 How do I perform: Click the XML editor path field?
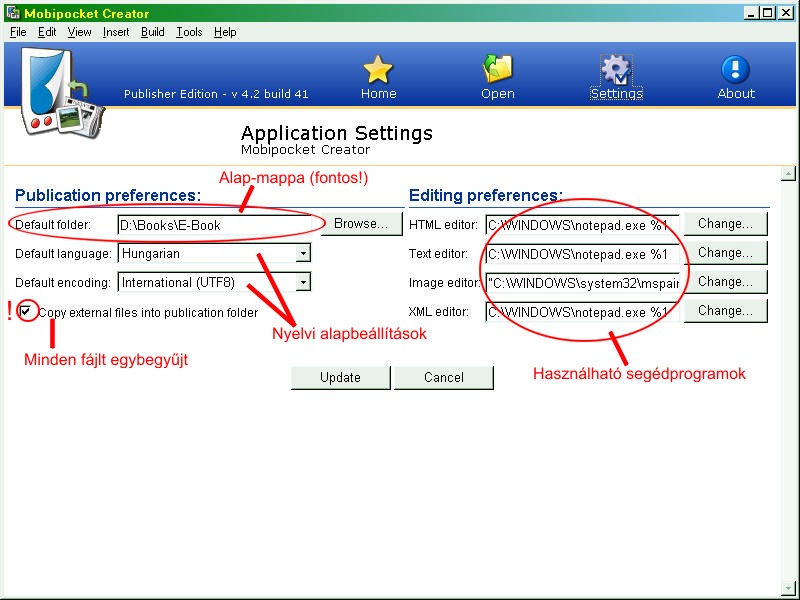(583, 312)
